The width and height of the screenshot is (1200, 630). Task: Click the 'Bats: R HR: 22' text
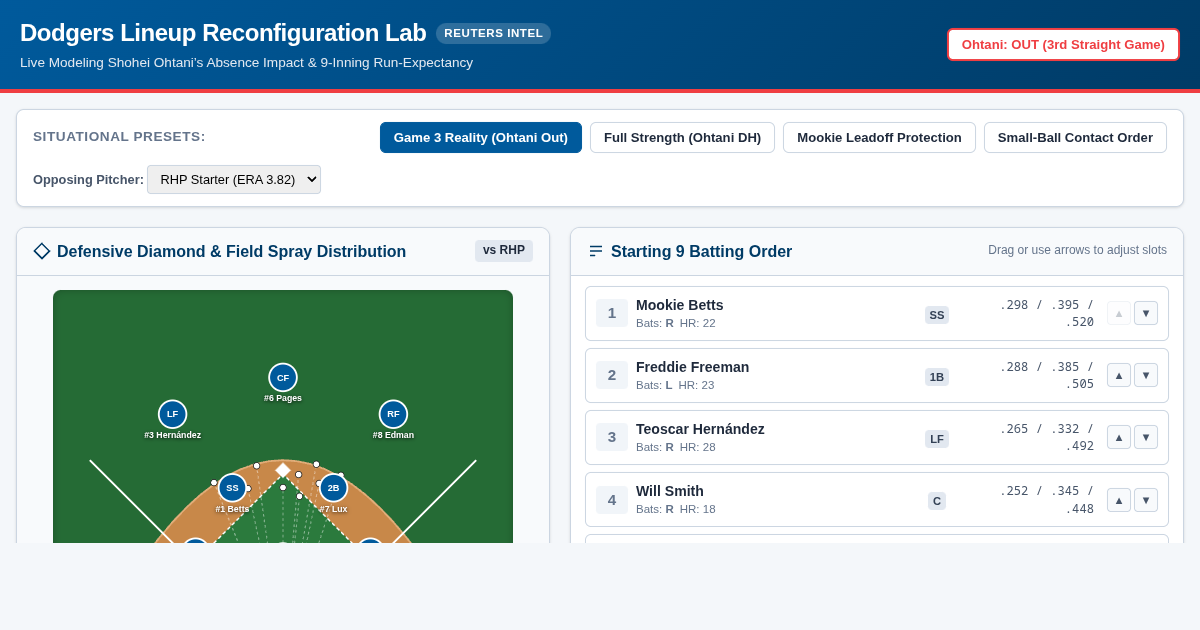click(x=676, y=323)
